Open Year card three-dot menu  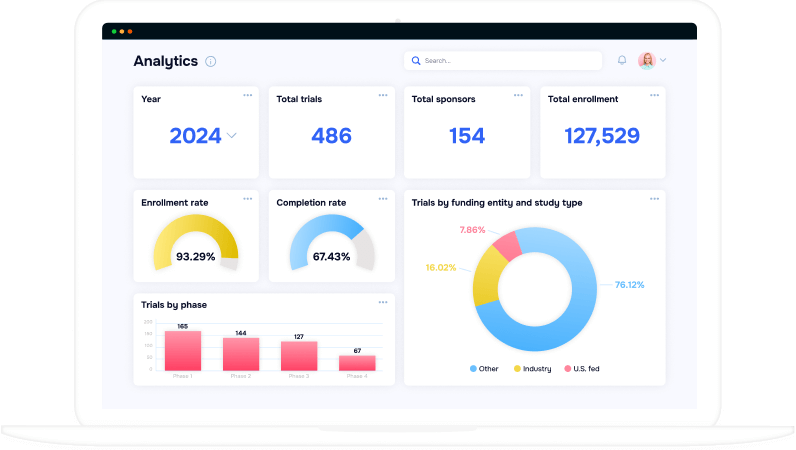(247, 95)
